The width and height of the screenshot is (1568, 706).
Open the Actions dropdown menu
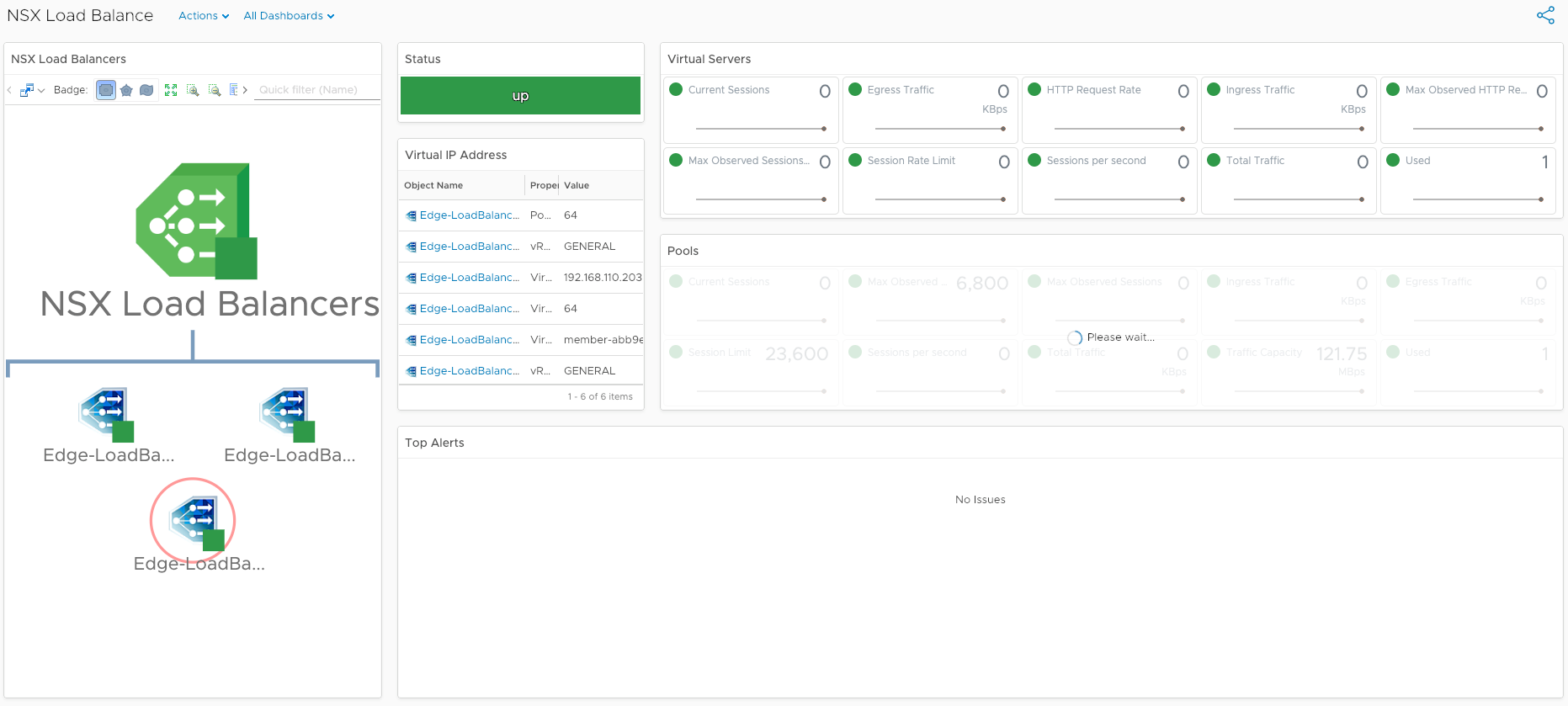(x=203, y=16)
